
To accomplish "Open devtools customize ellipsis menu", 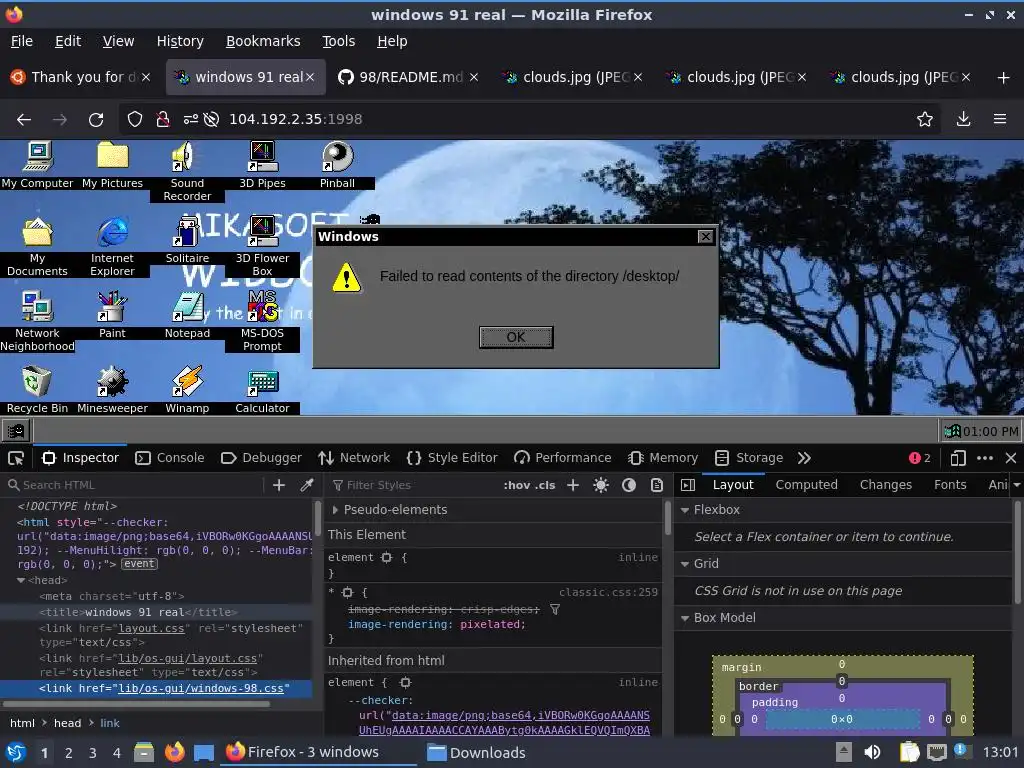I will pyautogui.click(x=985, y=458).
